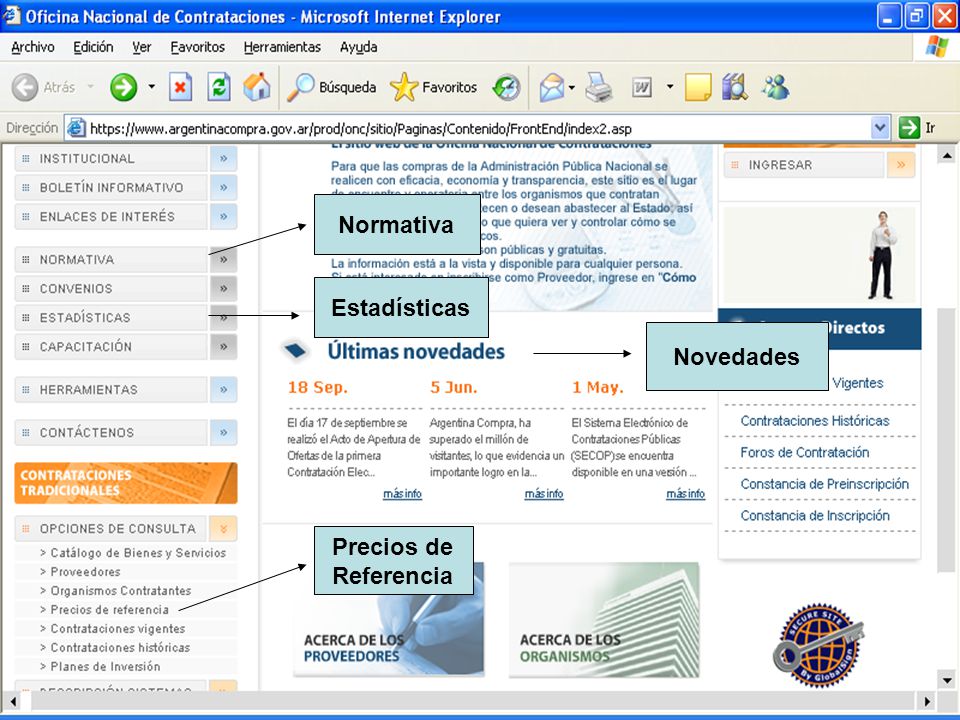The width and height of the screenshot is (960, 720).
Task: Open the Messenger people icon
Action: pyautogui.click(x=775, y=87)
